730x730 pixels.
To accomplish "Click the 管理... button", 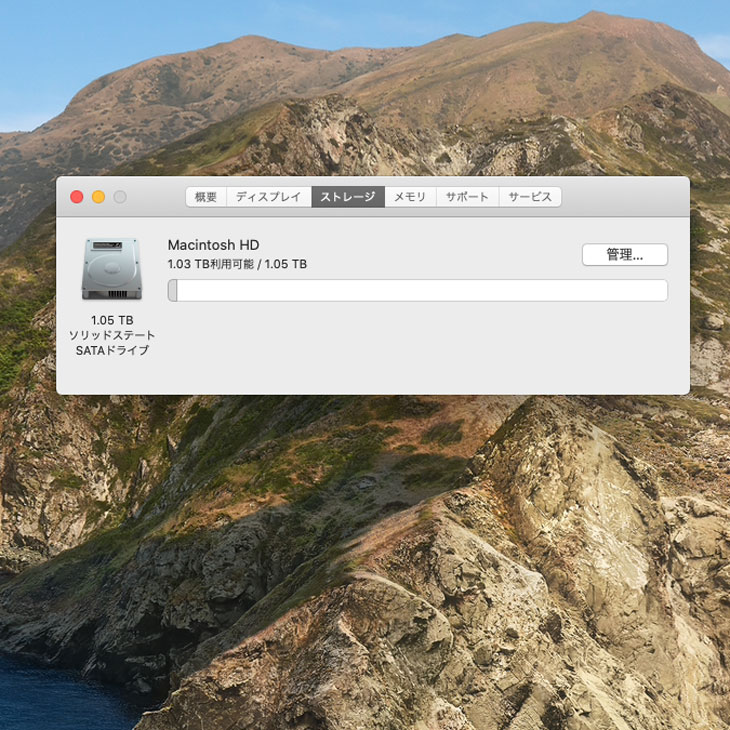I will 625,255.
